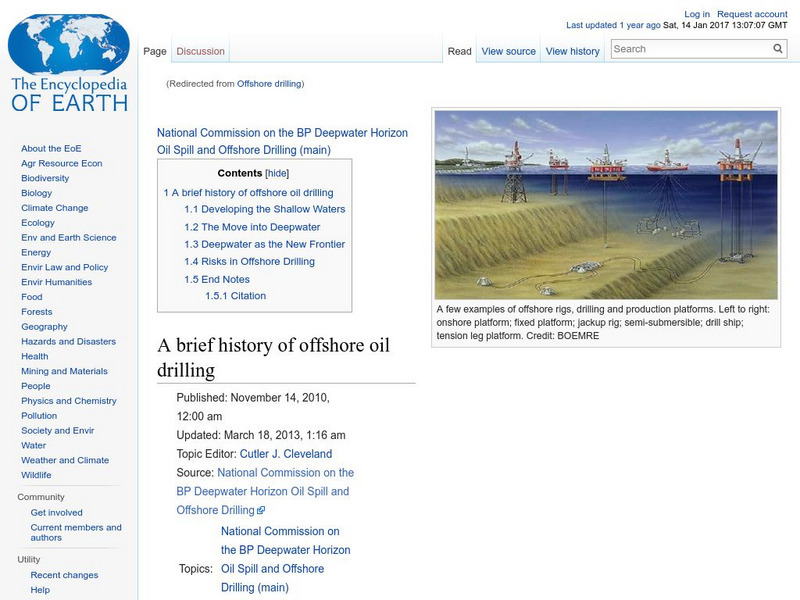Open Food sidebar topic
Viewport: 800px width, 600px height.
tap(32, 296)
